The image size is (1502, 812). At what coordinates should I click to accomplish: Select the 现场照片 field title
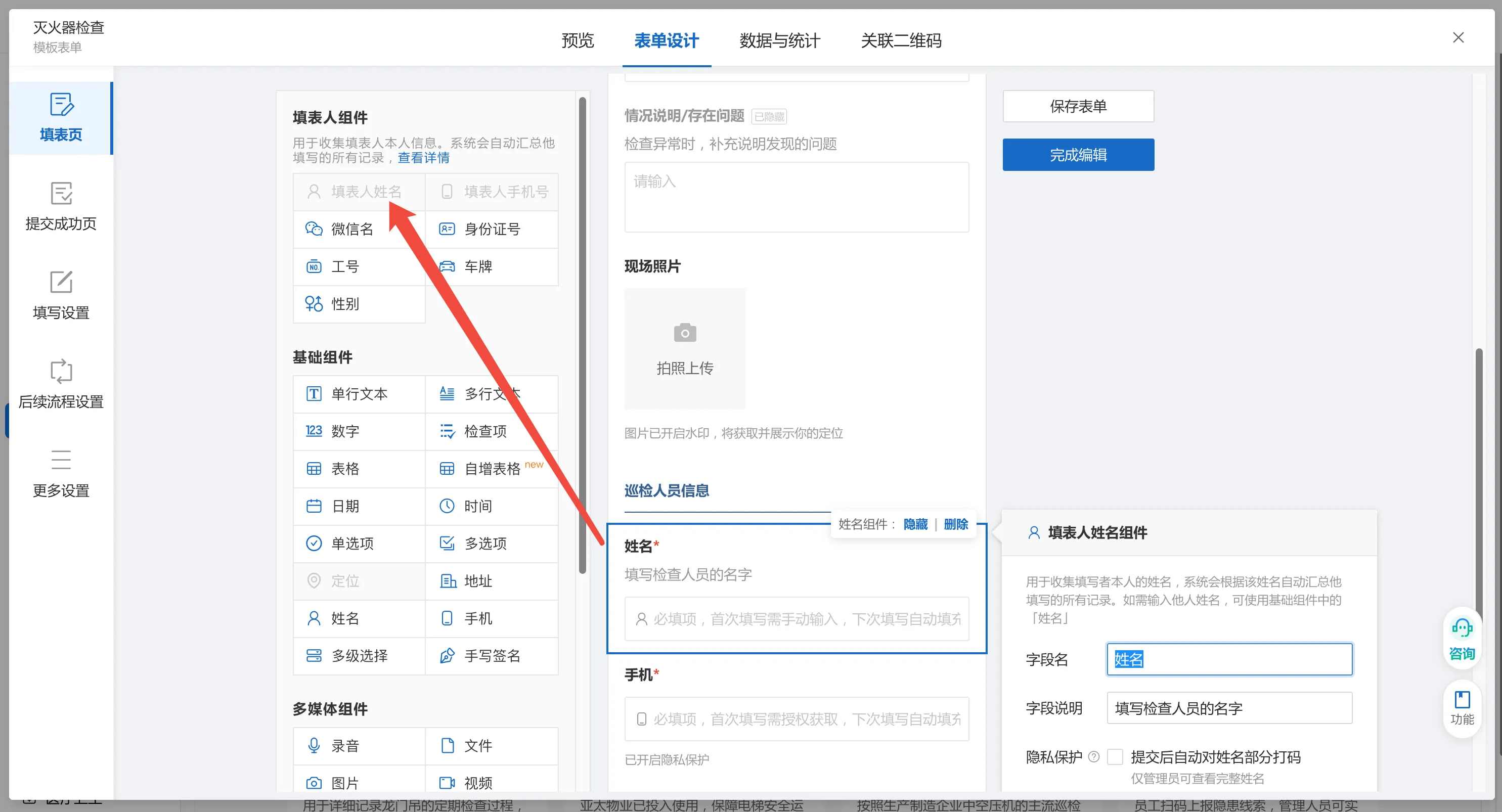(x=652, y=266)
